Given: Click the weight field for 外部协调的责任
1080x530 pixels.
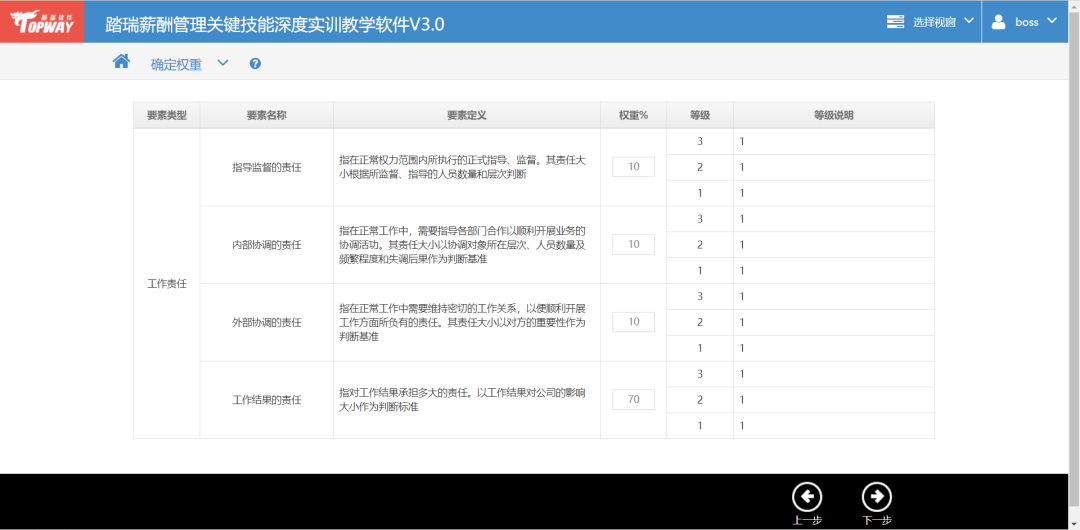Looking at the screenshot, I should coord(633,322).
